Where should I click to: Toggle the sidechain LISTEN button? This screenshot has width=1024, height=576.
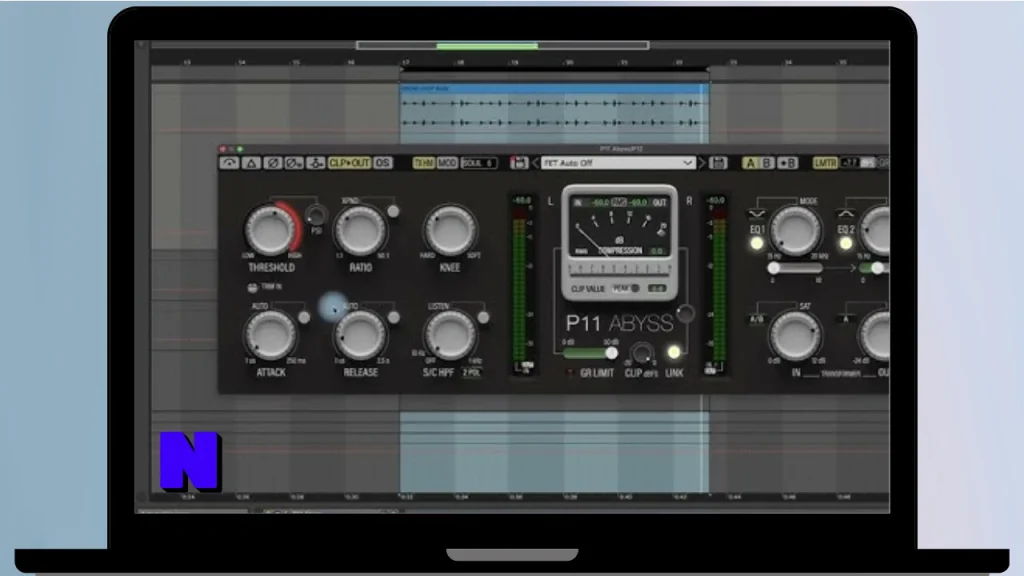click(483, 317)
